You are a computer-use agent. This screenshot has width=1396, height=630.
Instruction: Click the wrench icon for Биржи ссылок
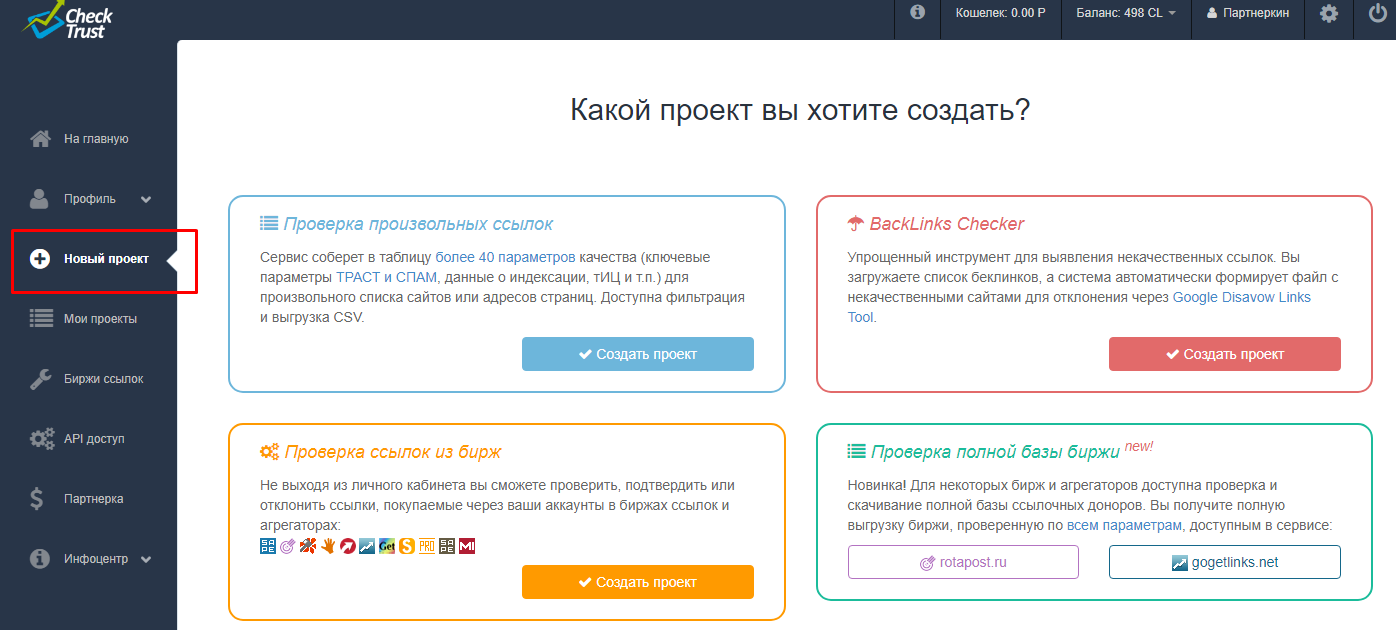click(x=41, y=379)
